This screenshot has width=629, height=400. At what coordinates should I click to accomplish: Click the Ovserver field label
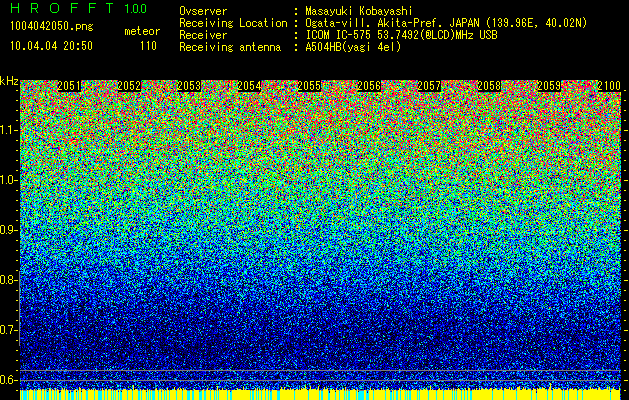203,12
